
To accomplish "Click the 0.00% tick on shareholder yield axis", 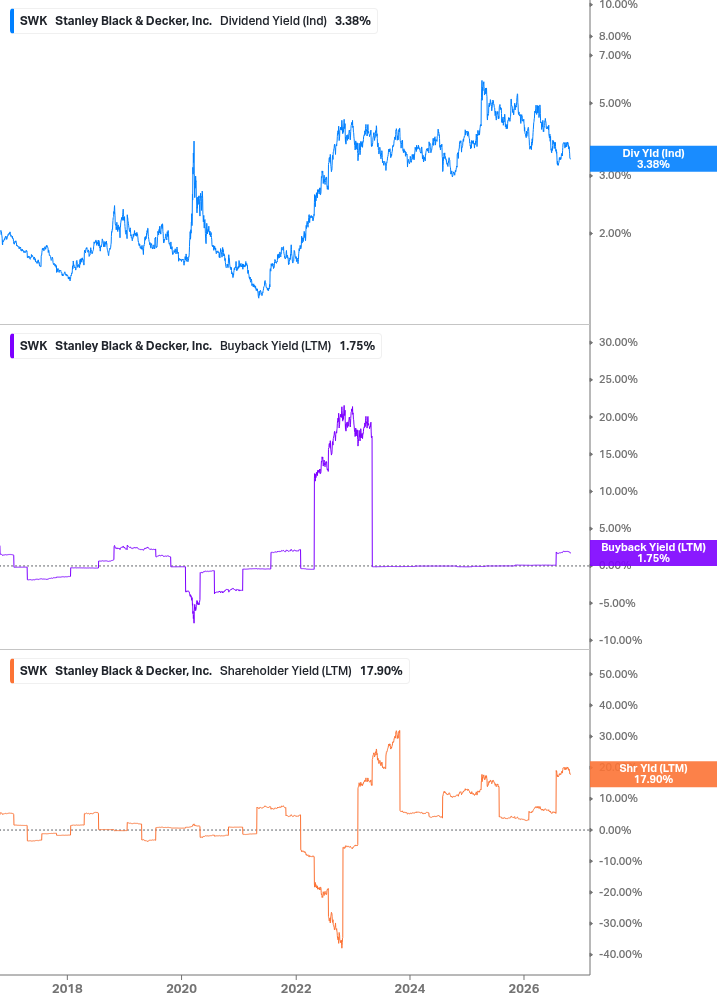I will [x=615, y=830].
